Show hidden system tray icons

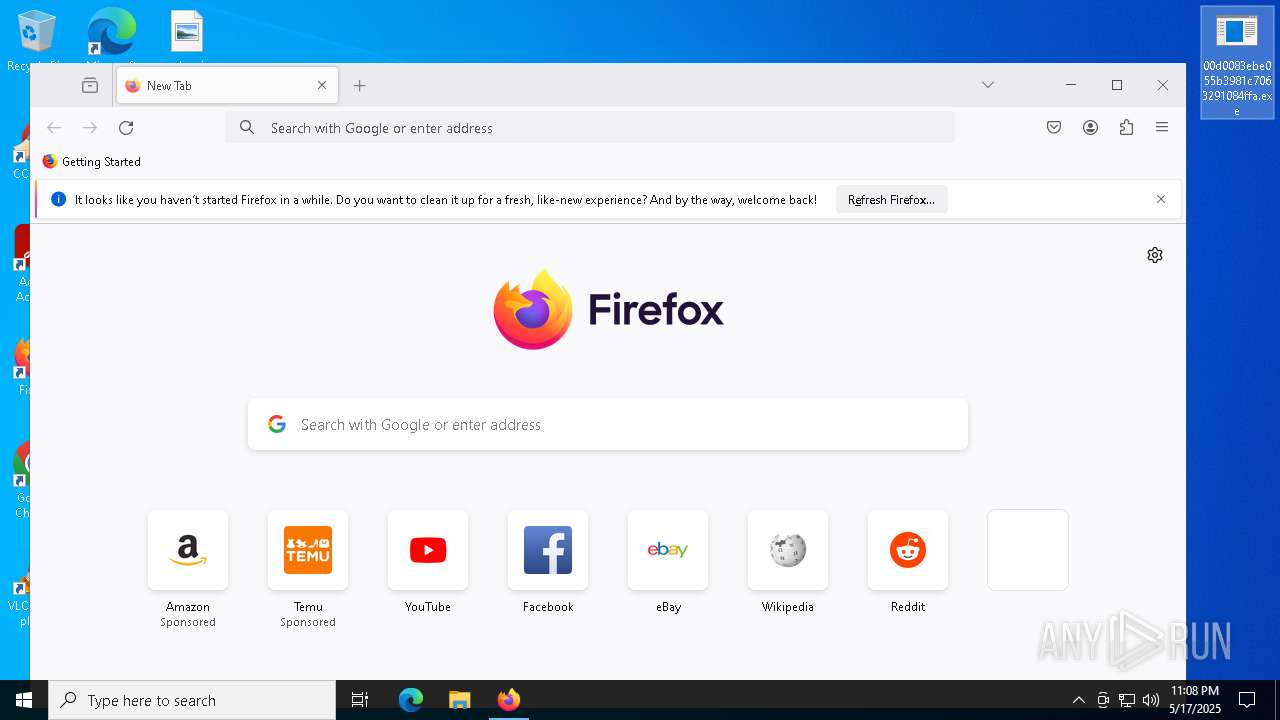coord(1078,700)
